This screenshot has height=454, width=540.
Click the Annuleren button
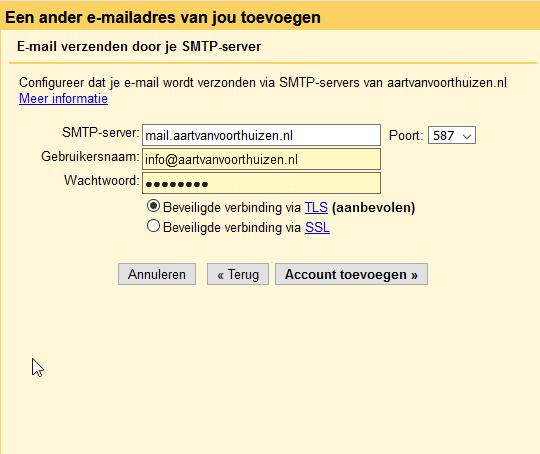tap(157, 274)
